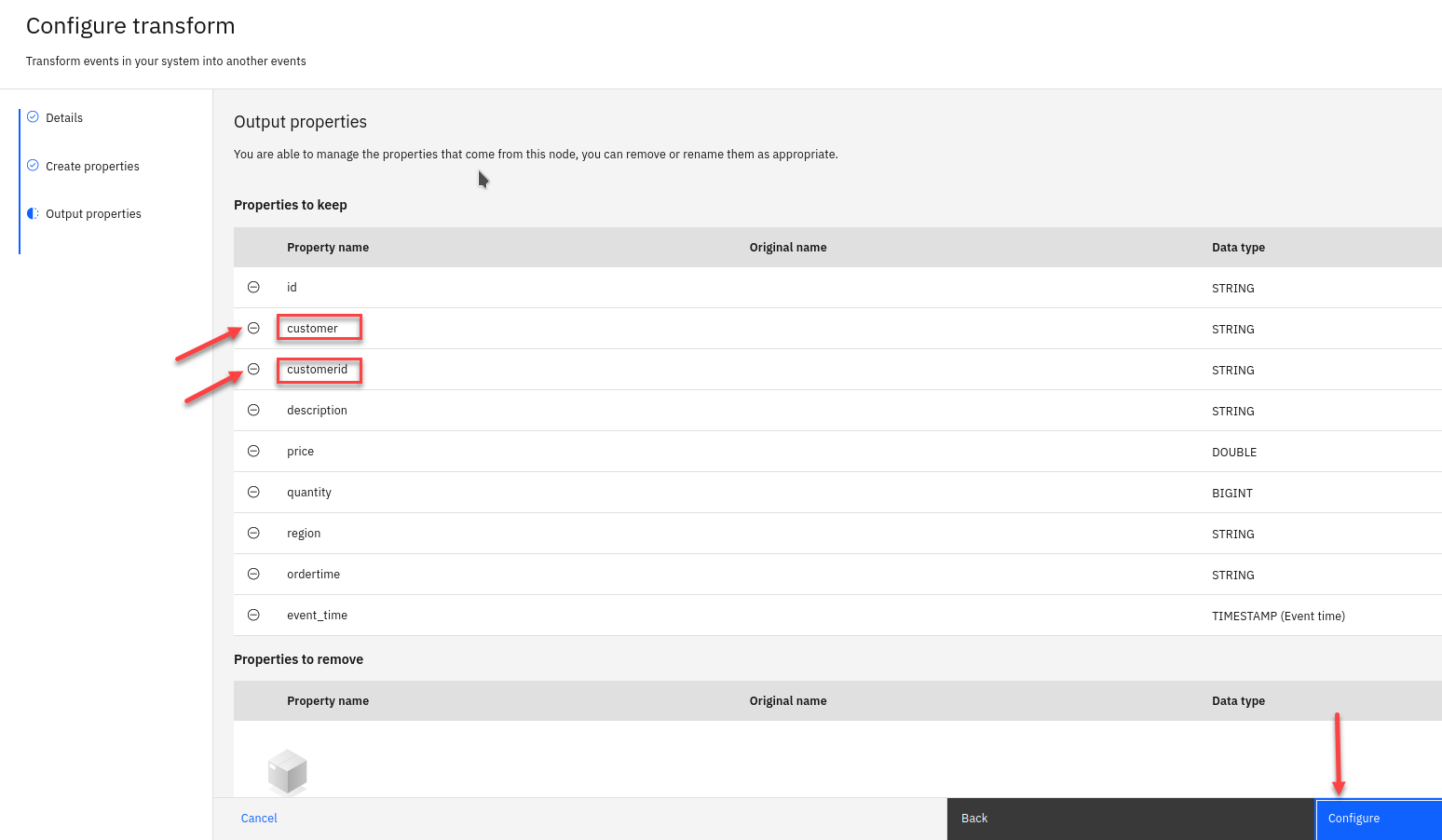Open the Create properties step
The image size is (1442, 840).
[92, 166]
